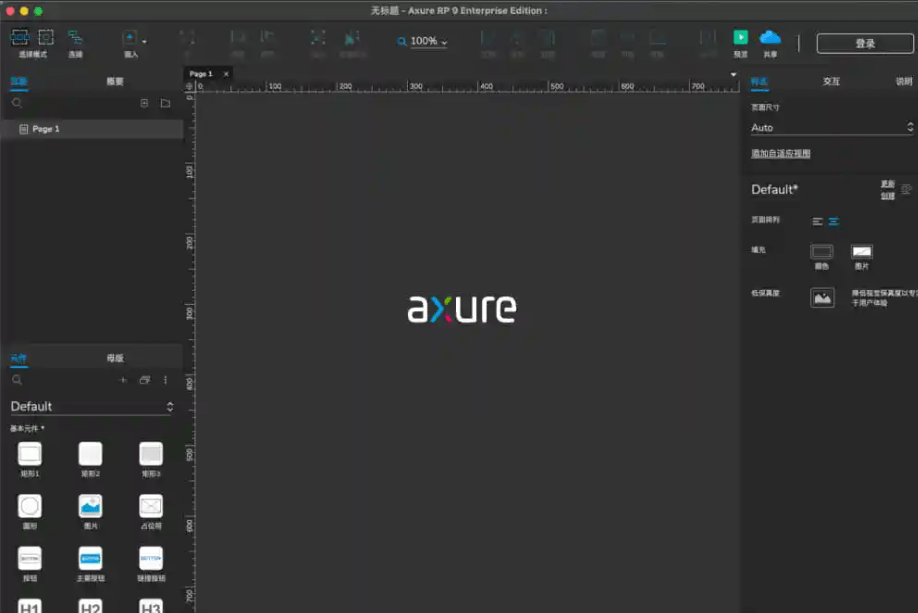Screen dimensions: 918x613
Task: Open the Default widget library dropdown
Action: tap(92, 406)
